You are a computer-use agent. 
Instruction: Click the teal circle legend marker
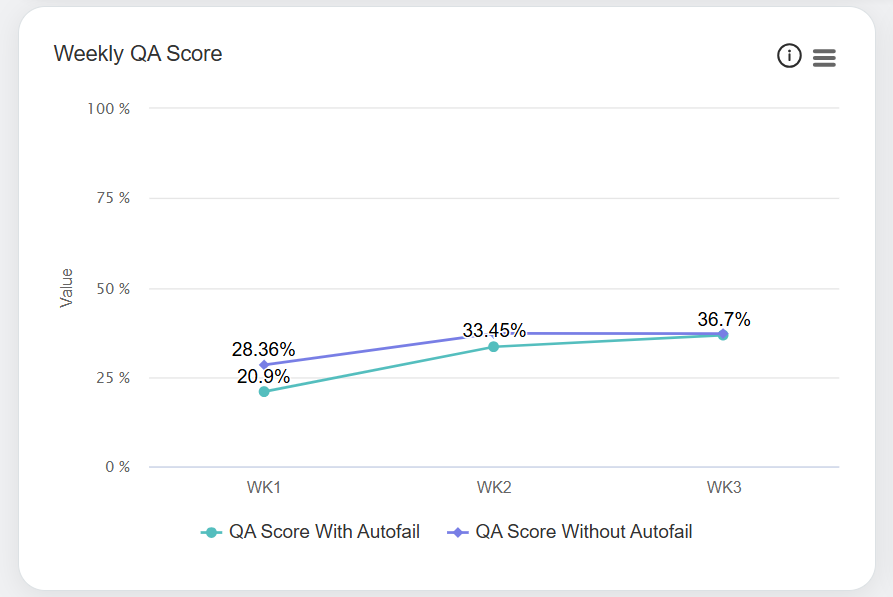(x=211, y=532)
